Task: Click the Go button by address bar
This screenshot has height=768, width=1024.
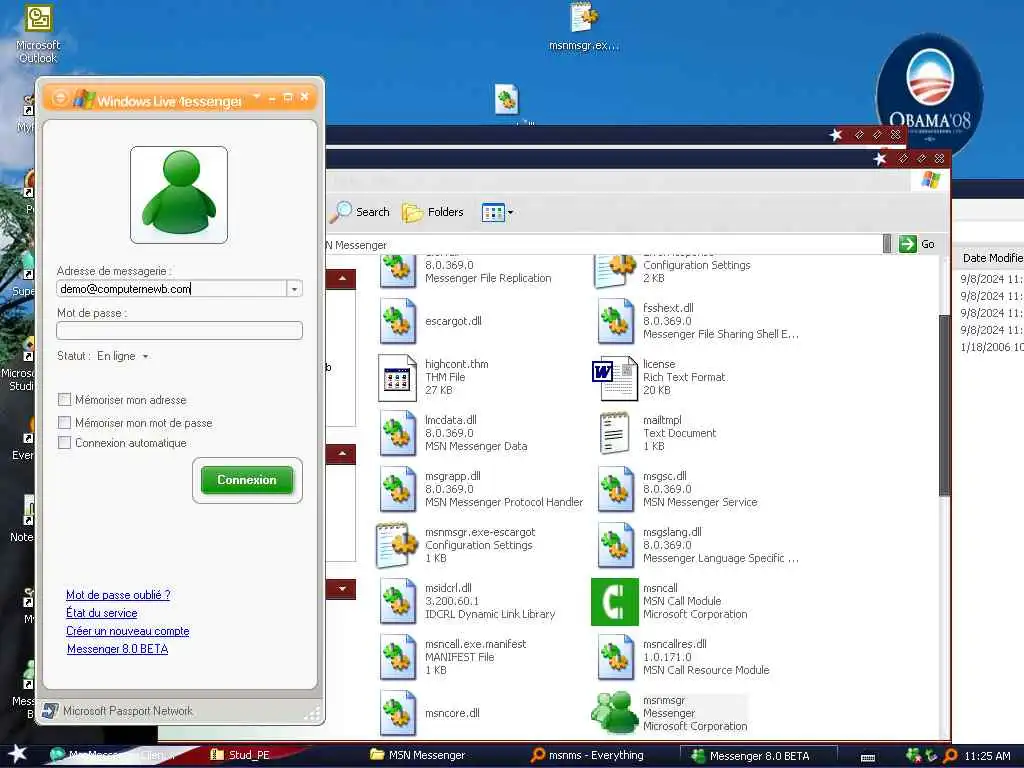Action: click(x=917, y=244)
